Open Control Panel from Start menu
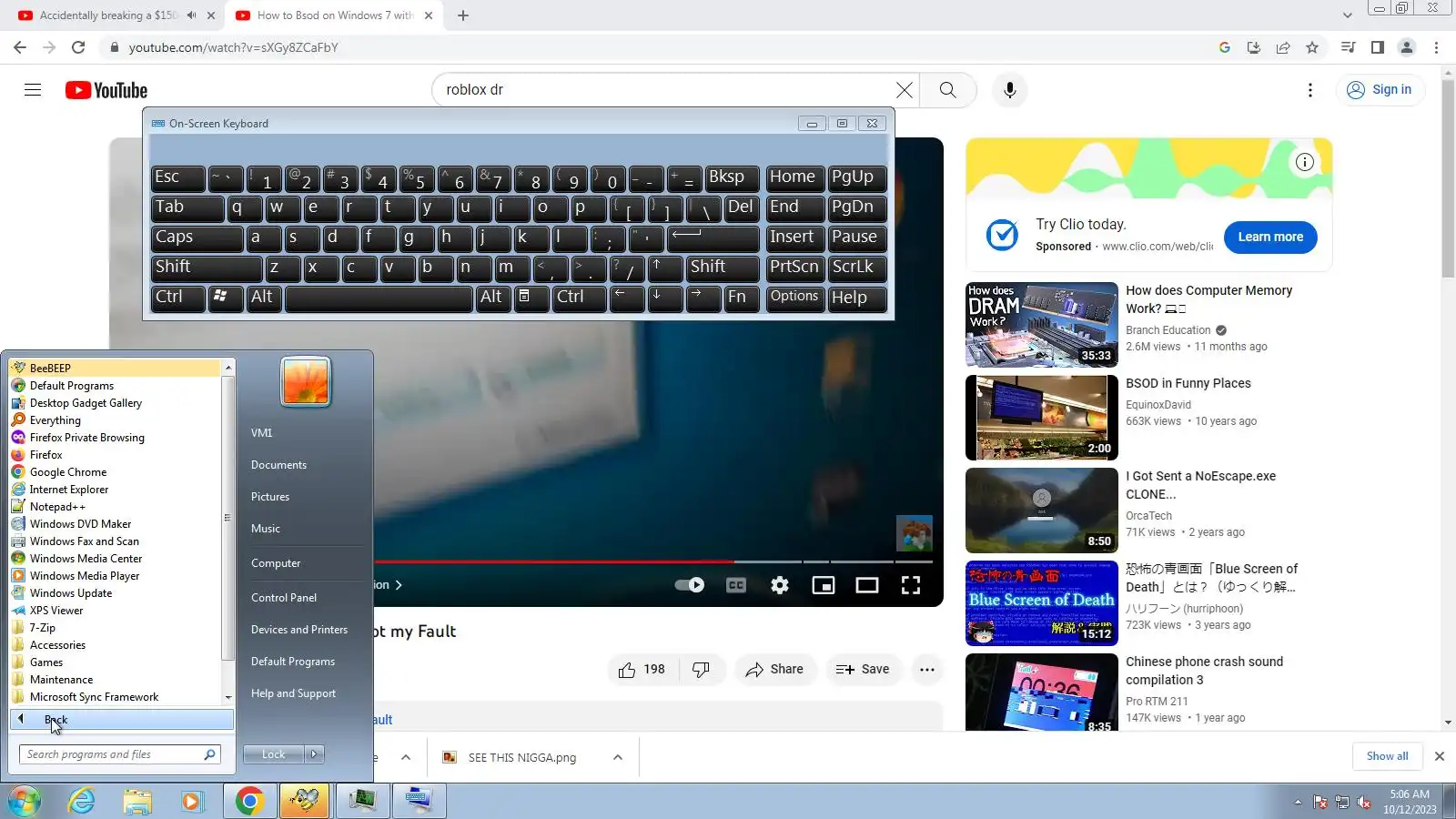 284,598
